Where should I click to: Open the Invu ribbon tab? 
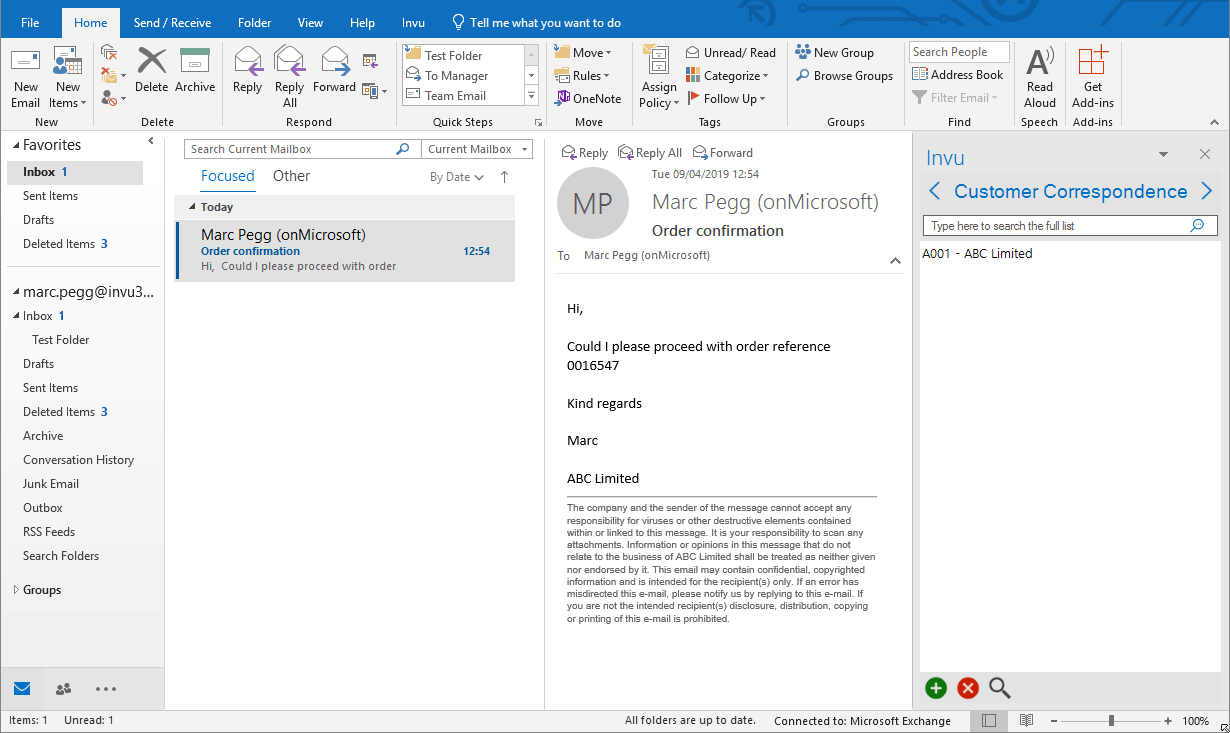[x=413, y=22]
